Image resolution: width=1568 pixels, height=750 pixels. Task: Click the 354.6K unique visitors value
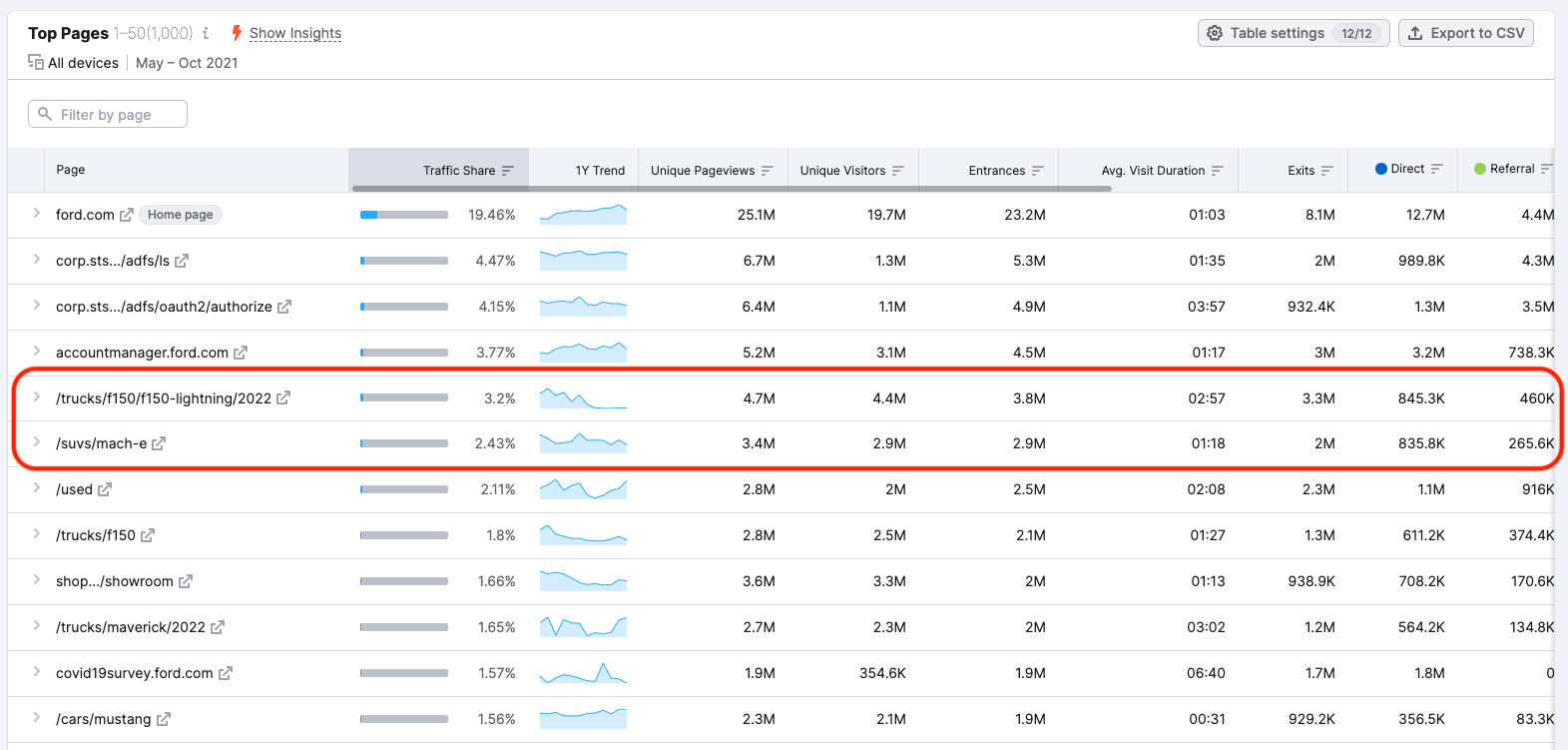[x=882, y=673]
